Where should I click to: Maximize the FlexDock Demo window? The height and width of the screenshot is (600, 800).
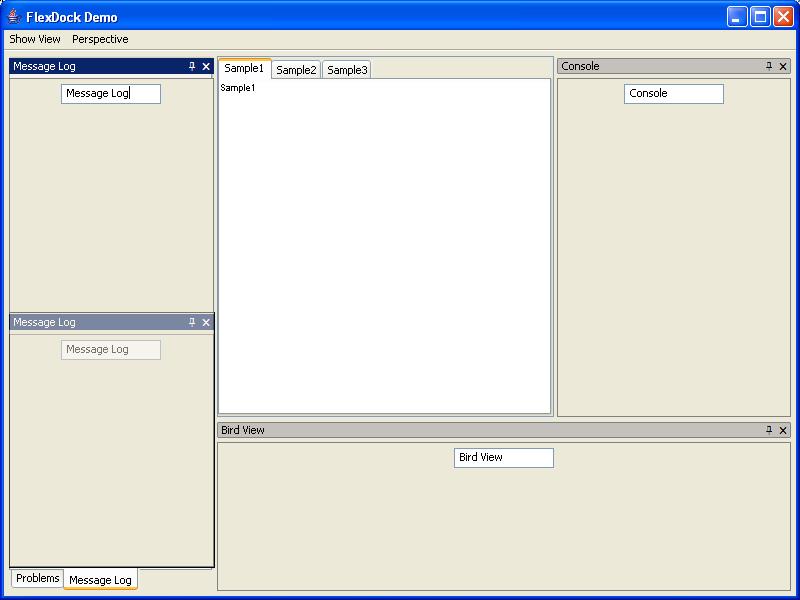(x=760, y=16)
